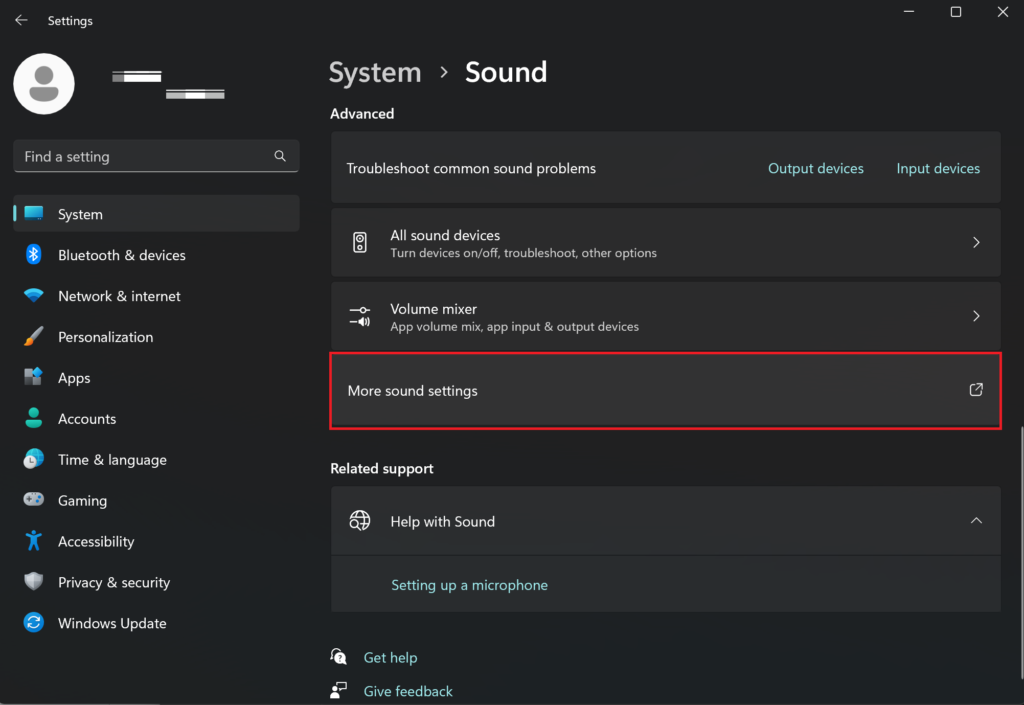Click the external link icon on More sound settings
The image size is (1024, 705).
pos(975,390)
